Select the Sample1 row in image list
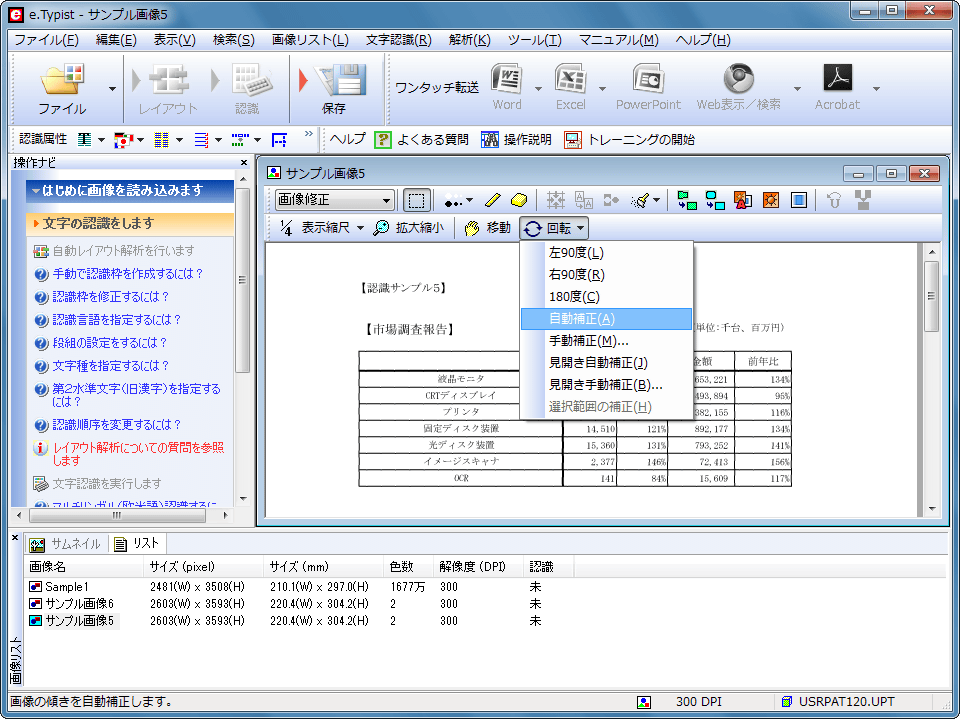Viewport: 960px width, 719px height. pyautogui.click(x=67, y=587)
